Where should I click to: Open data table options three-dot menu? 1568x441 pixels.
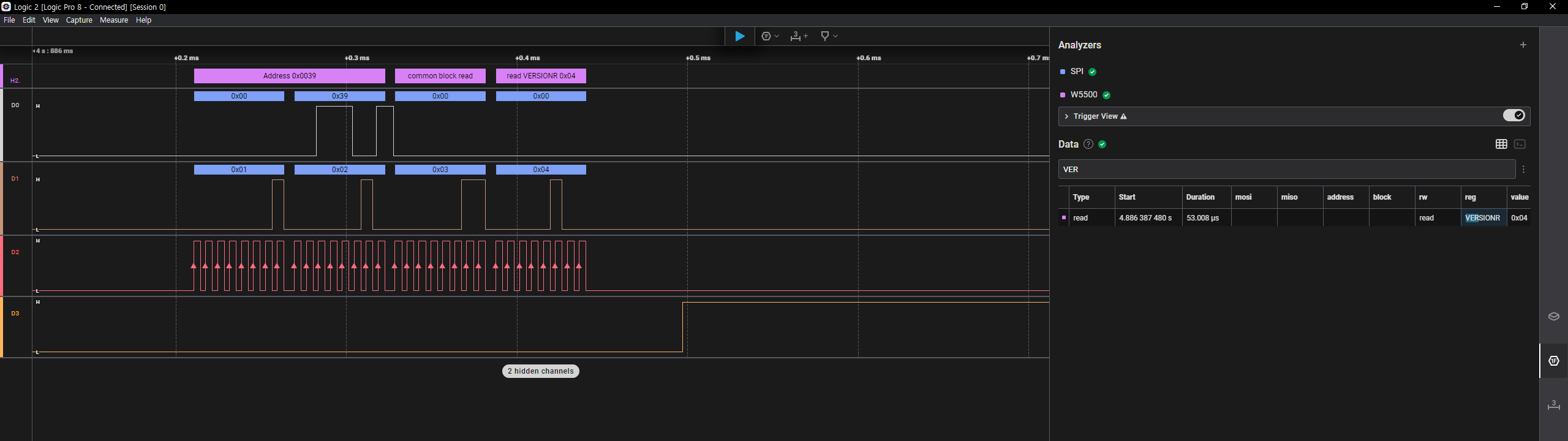pyautogui.click(x=1523, y=170)
